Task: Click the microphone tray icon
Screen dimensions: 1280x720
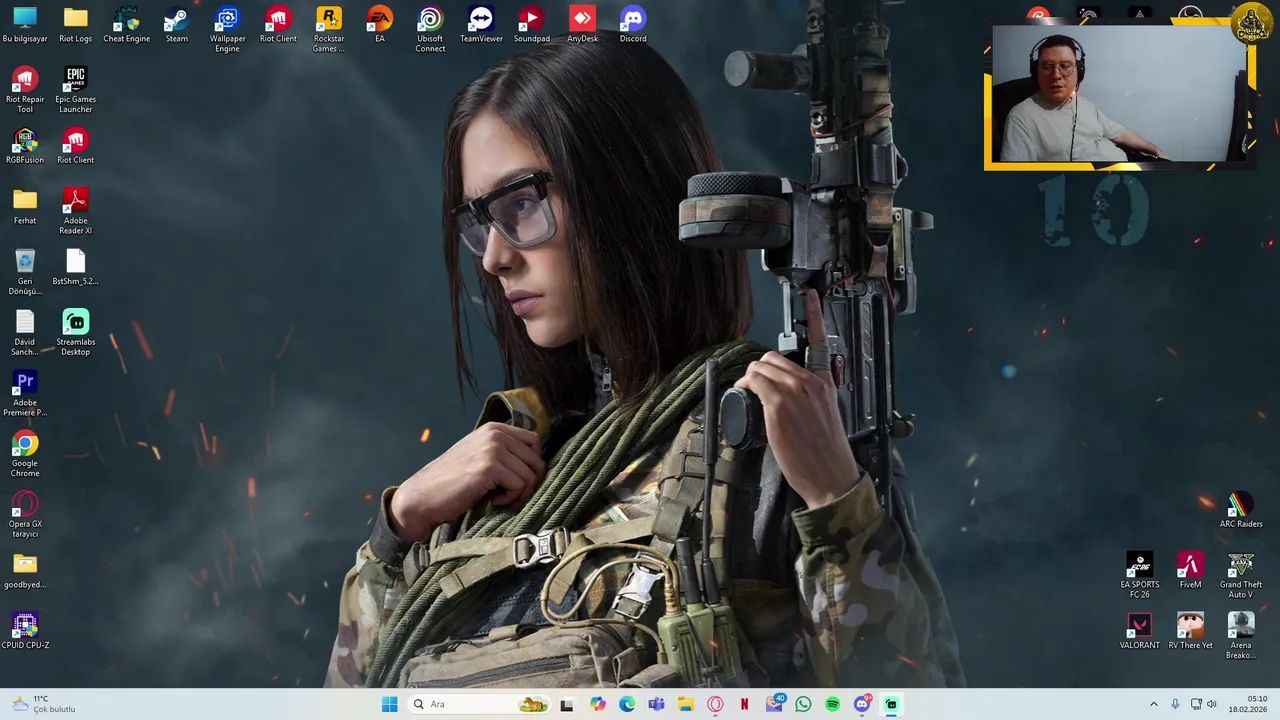Action: [1175, 704]
